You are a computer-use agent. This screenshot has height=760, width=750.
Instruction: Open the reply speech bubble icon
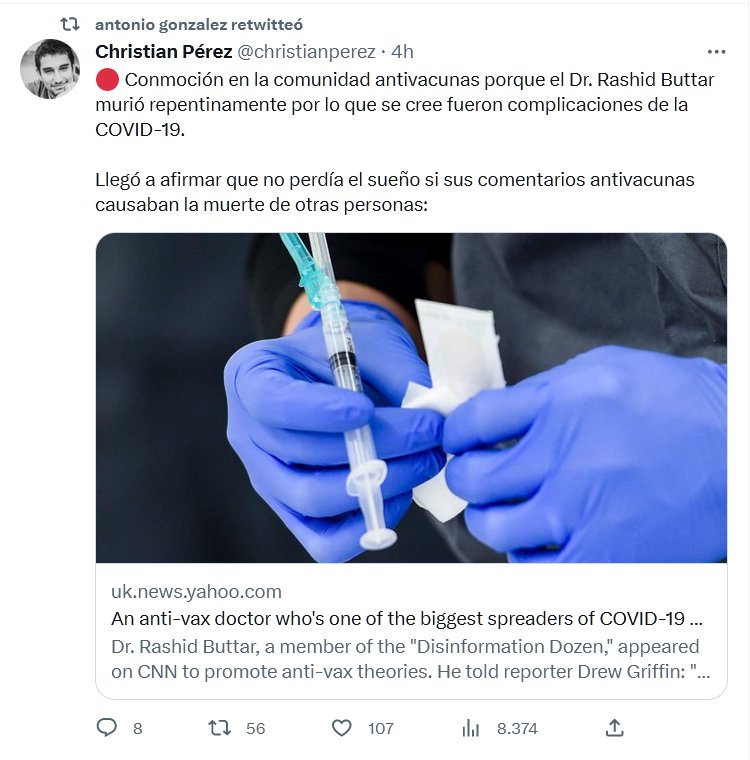107,728
